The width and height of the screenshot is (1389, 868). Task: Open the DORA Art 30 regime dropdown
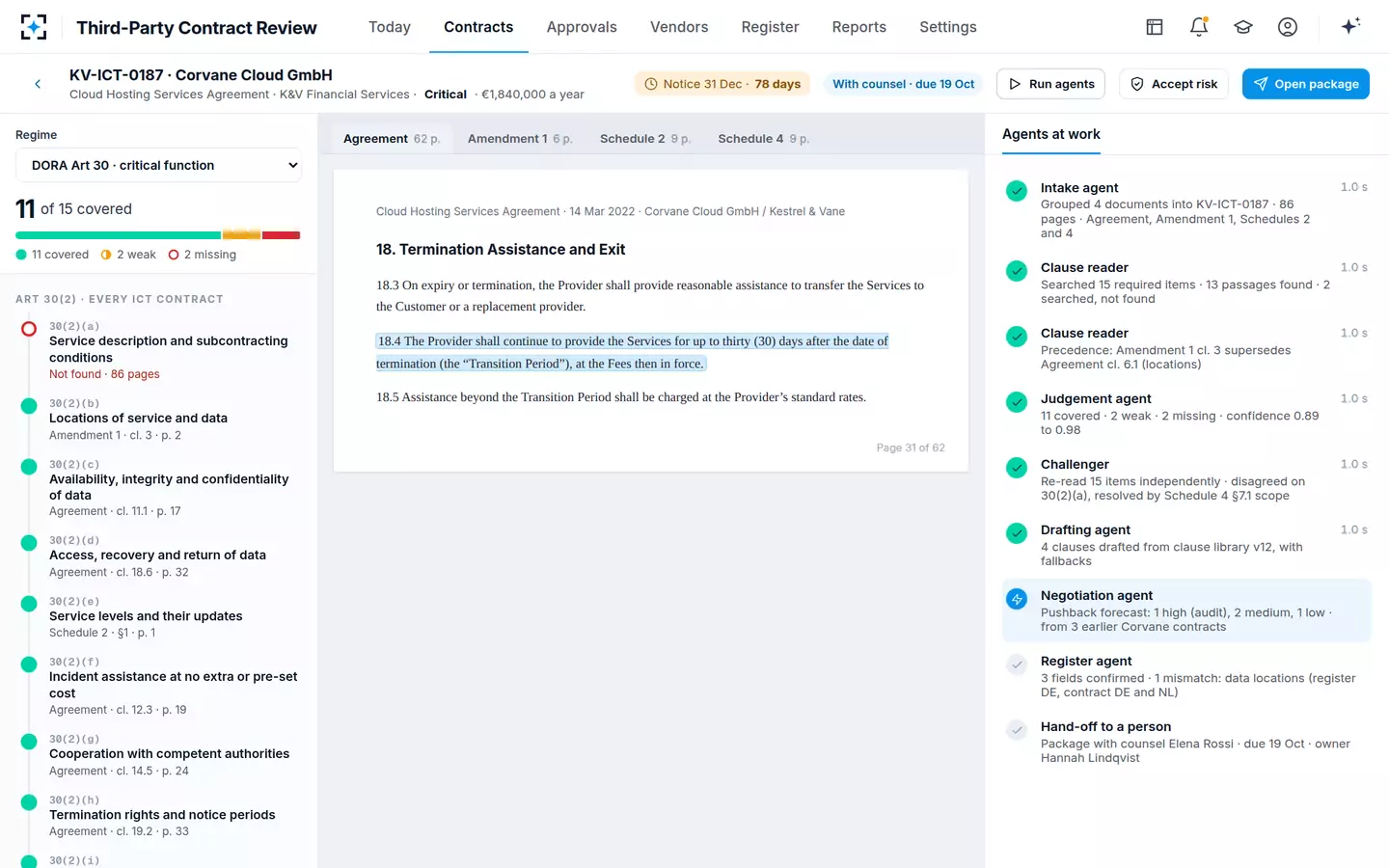point(158,165)
